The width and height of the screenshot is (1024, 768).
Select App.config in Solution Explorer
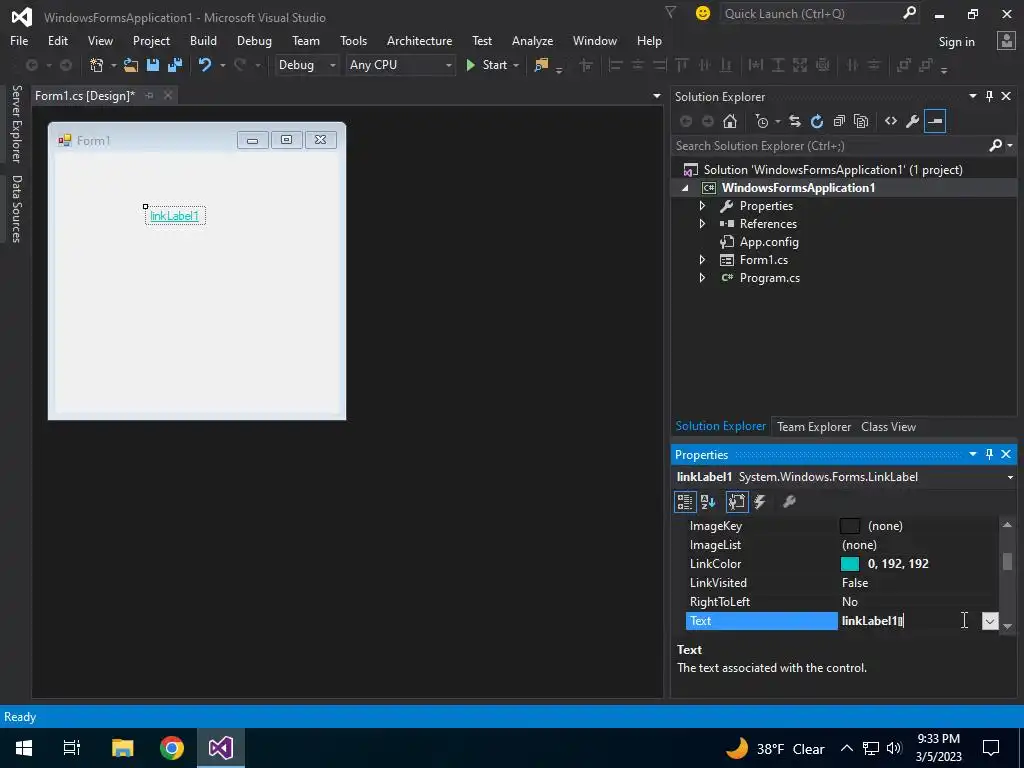[769, 242]
